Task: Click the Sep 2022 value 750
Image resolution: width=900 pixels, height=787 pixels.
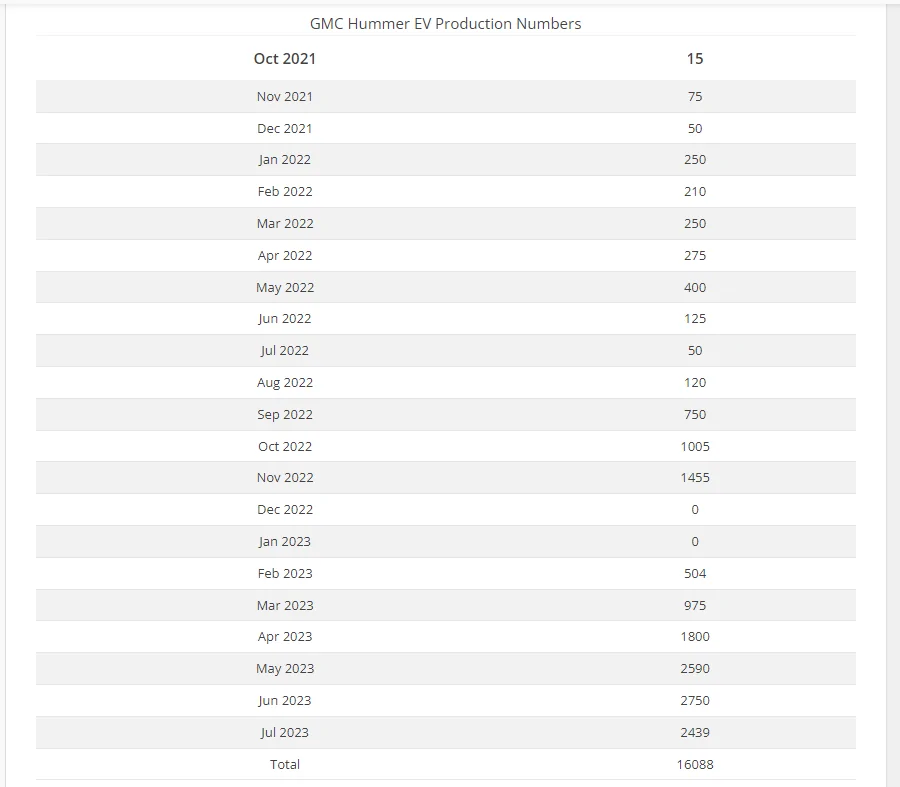Action: point(695,414)
